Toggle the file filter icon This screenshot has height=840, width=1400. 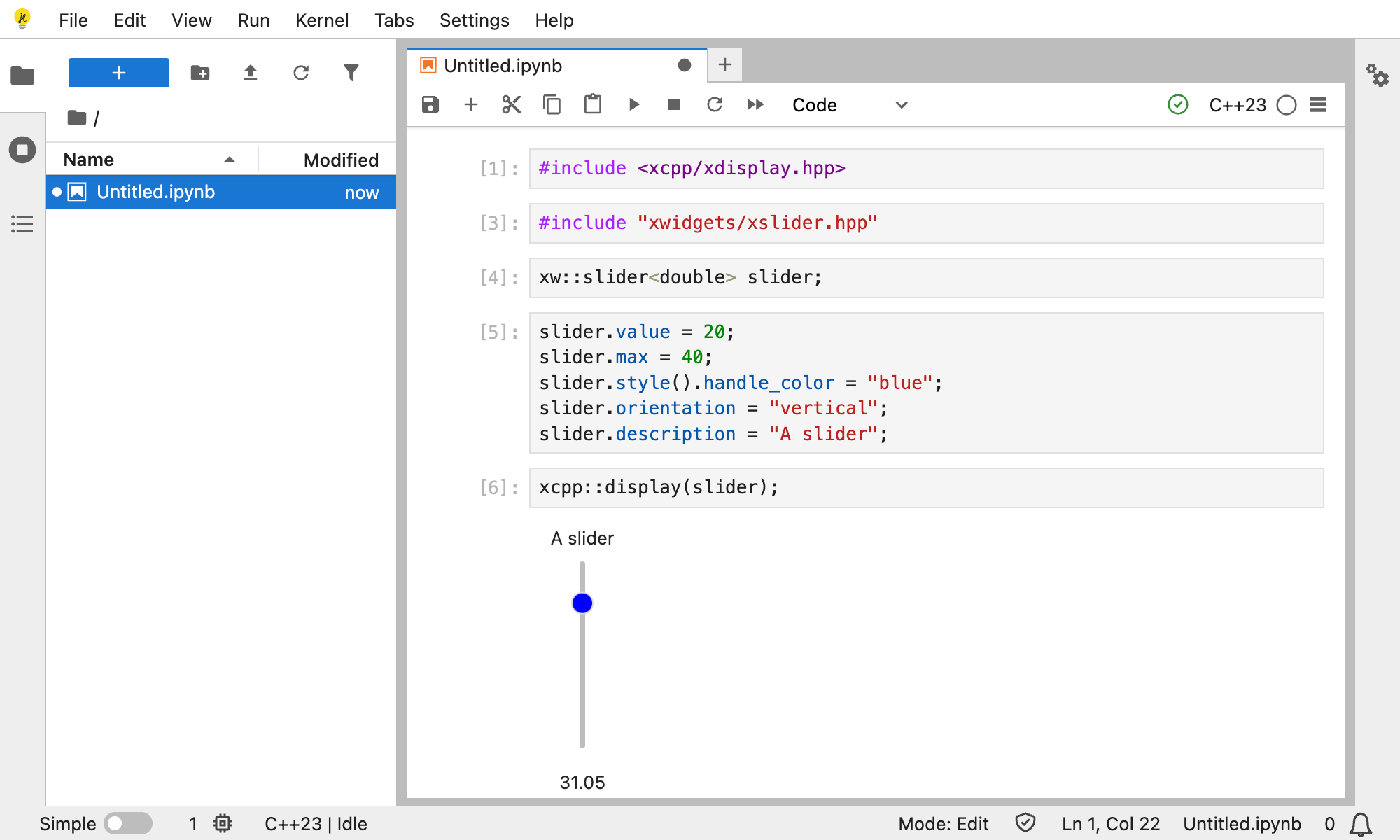[351, 73]
